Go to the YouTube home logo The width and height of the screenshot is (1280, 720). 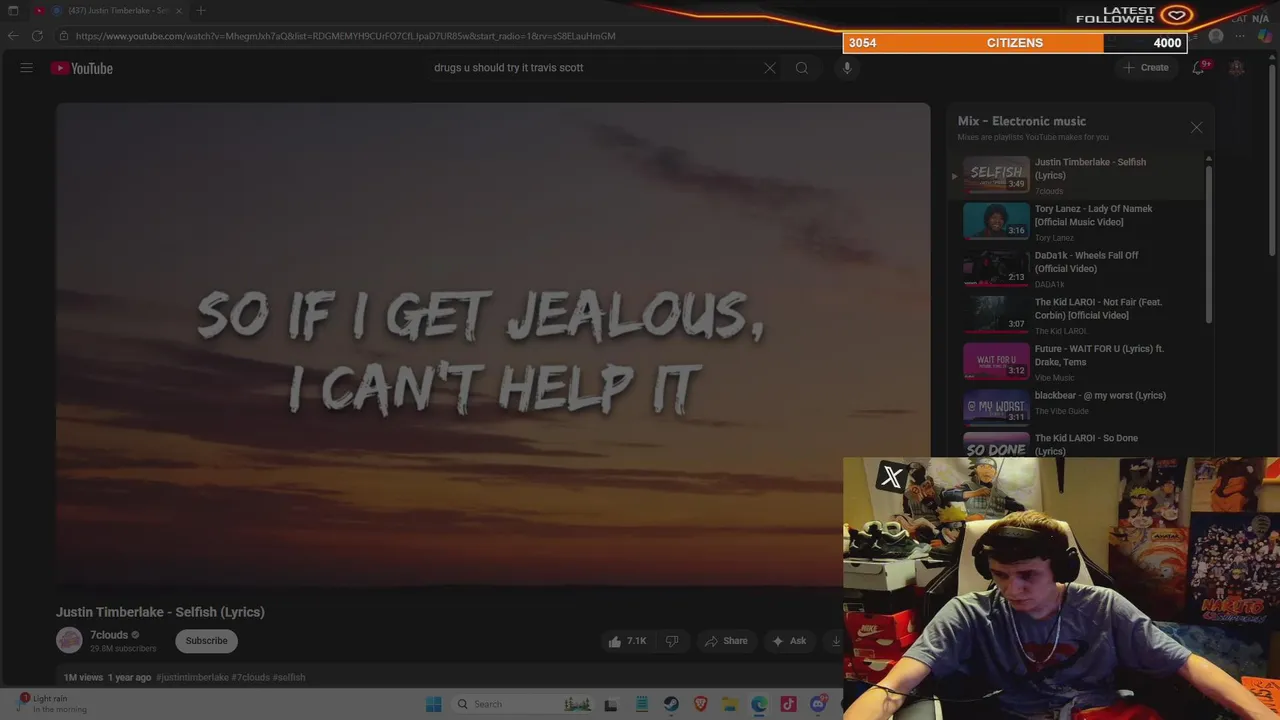point(82,68)
